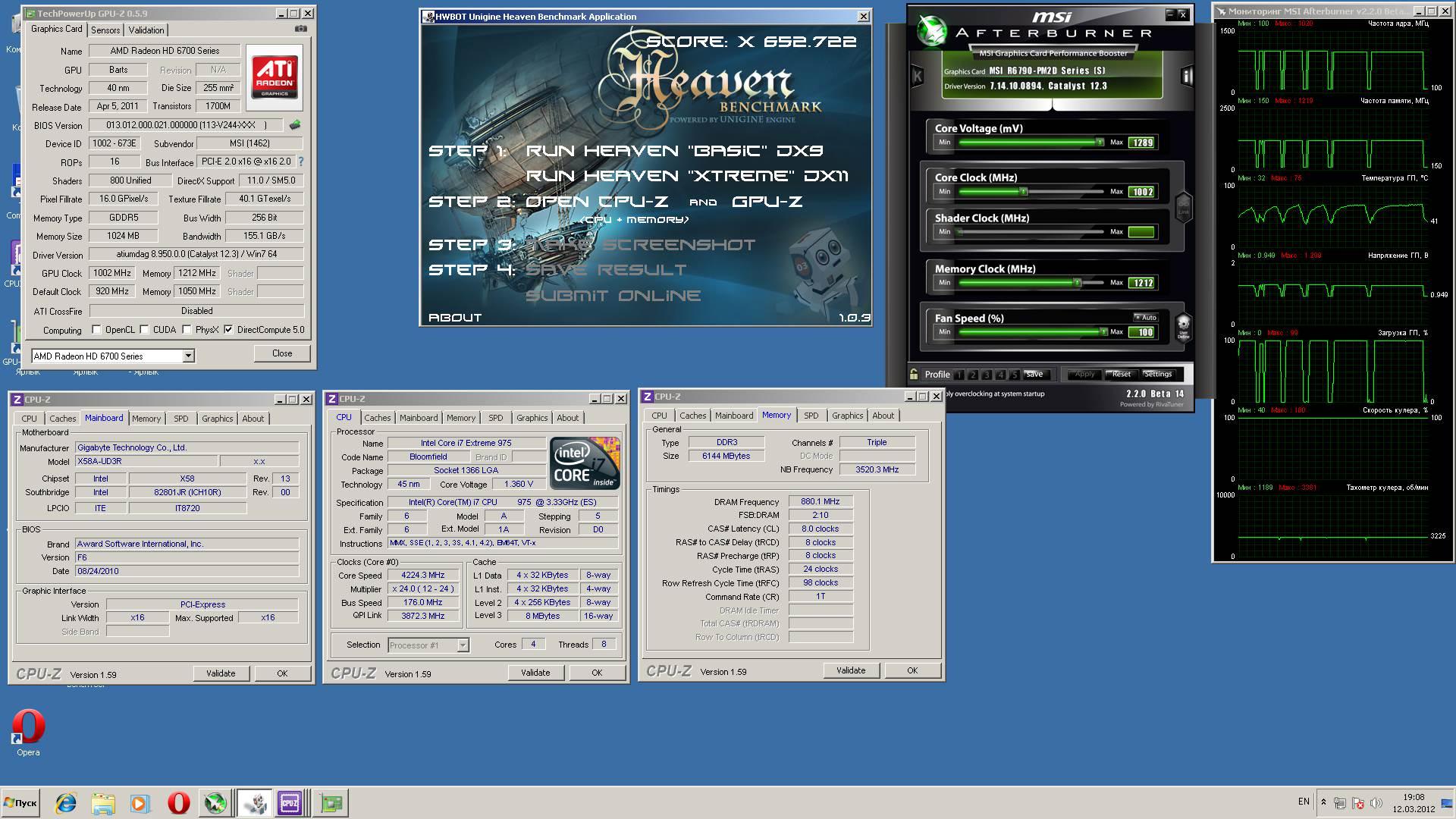Click 'Submit Online' in Heaven window
1456x819 pixels.
pos(613,296)
